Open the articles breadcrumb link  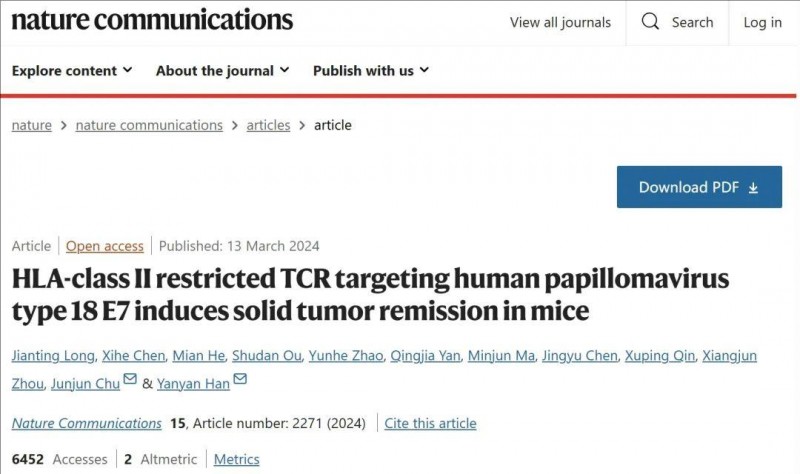(x=268, y=125)
